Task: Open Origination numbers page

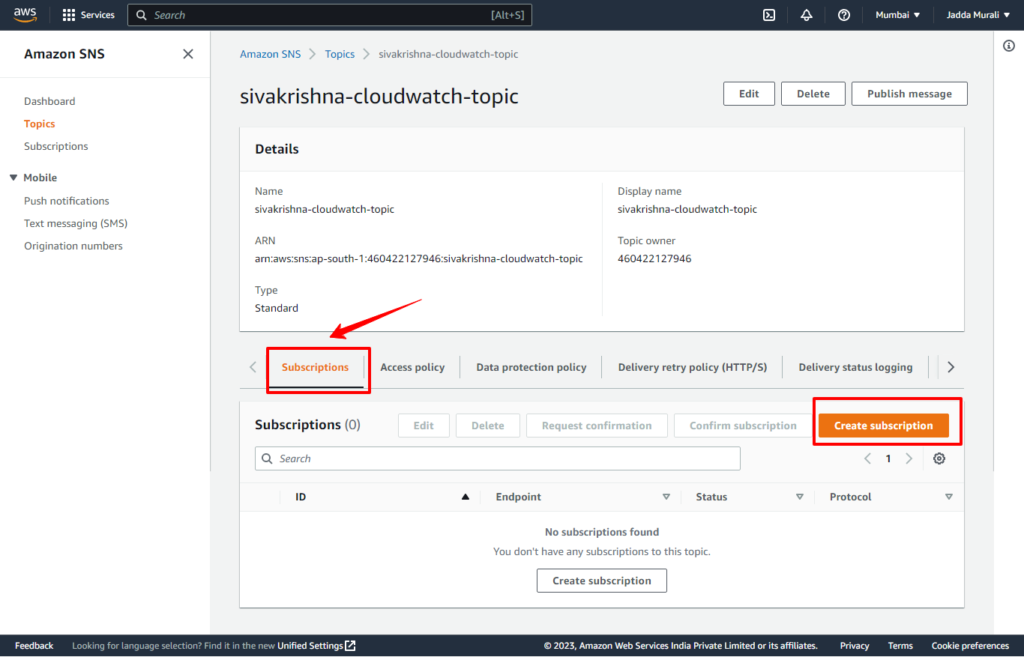Action: pos(73,246)
